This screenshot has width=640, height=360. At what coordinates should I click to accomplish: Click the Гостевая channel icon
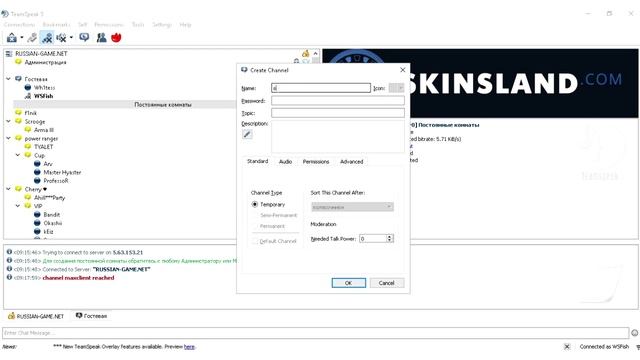pos(18,79)
